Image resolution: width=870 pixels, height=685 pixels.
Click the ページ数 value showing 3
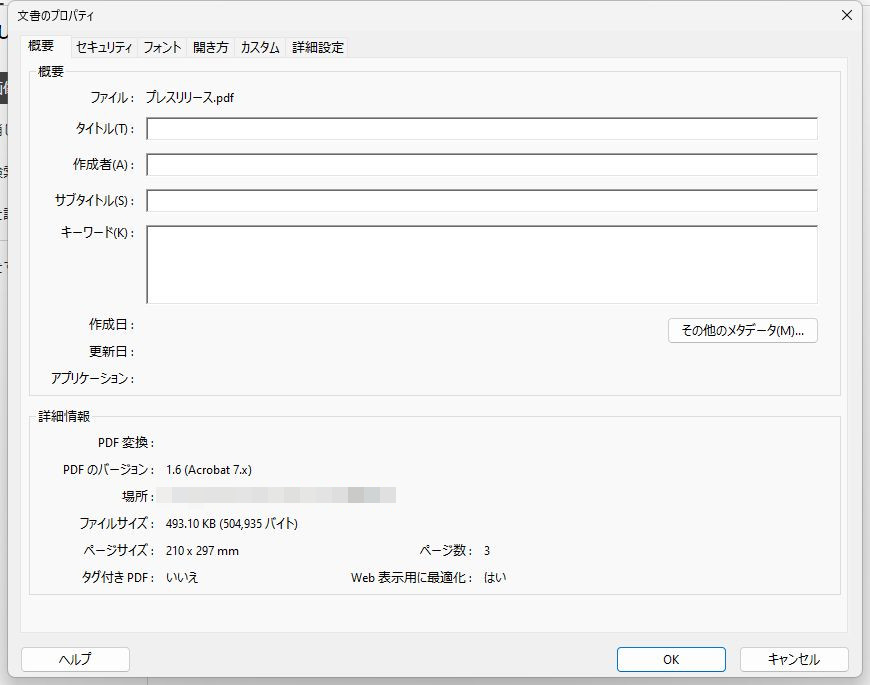click(x=487, y=549)
